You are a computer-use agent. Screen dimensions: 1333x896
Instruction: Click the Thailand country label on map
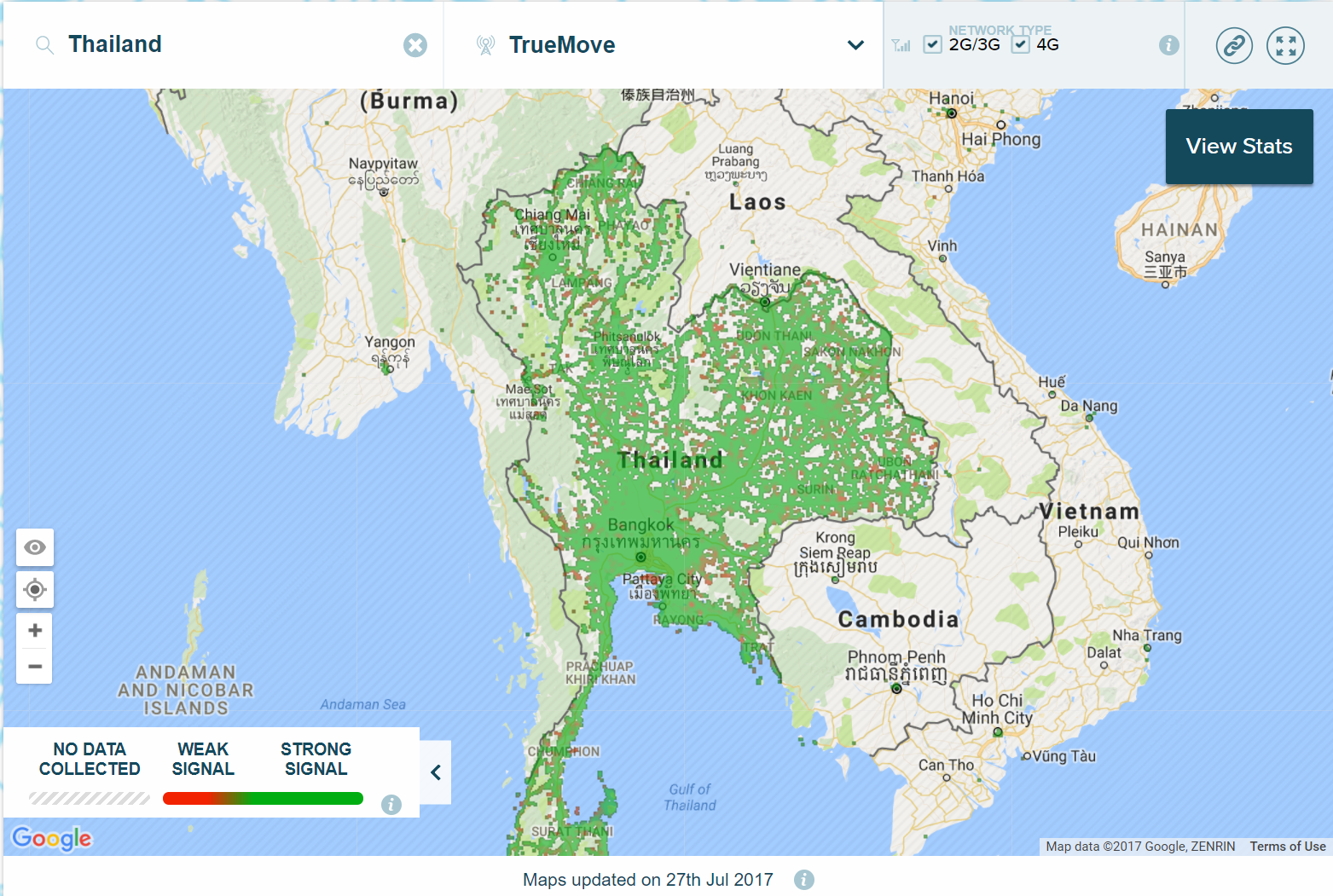pos(670,460)
